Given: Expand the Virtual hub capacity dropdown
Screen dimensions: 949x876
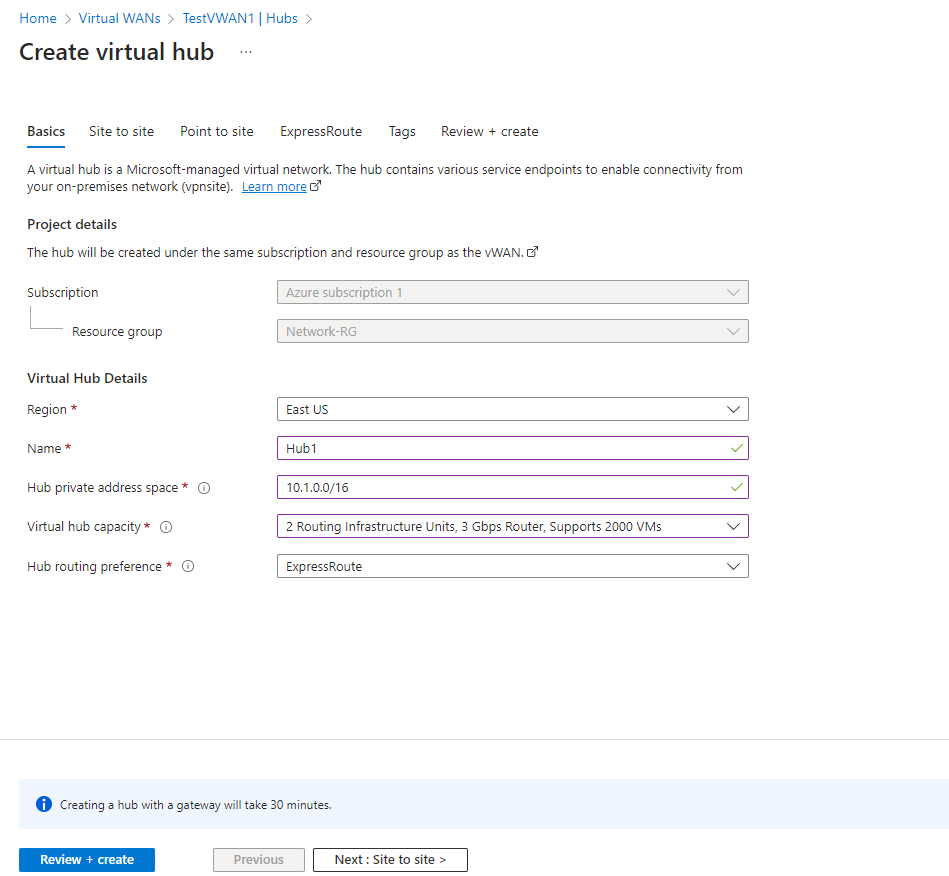Looking at the screenshot, I should tap(512, 526).
